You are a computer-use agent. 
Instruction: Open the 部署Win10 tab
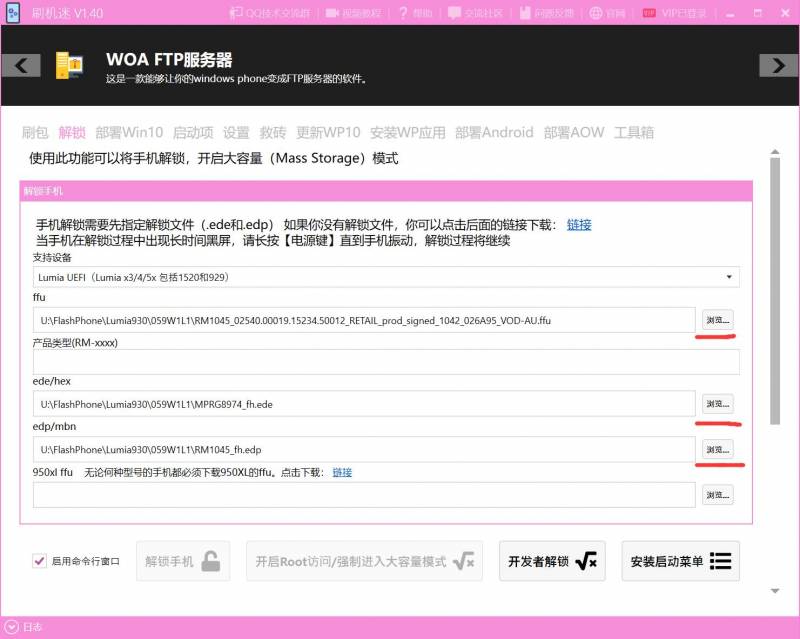click(129, 133)
